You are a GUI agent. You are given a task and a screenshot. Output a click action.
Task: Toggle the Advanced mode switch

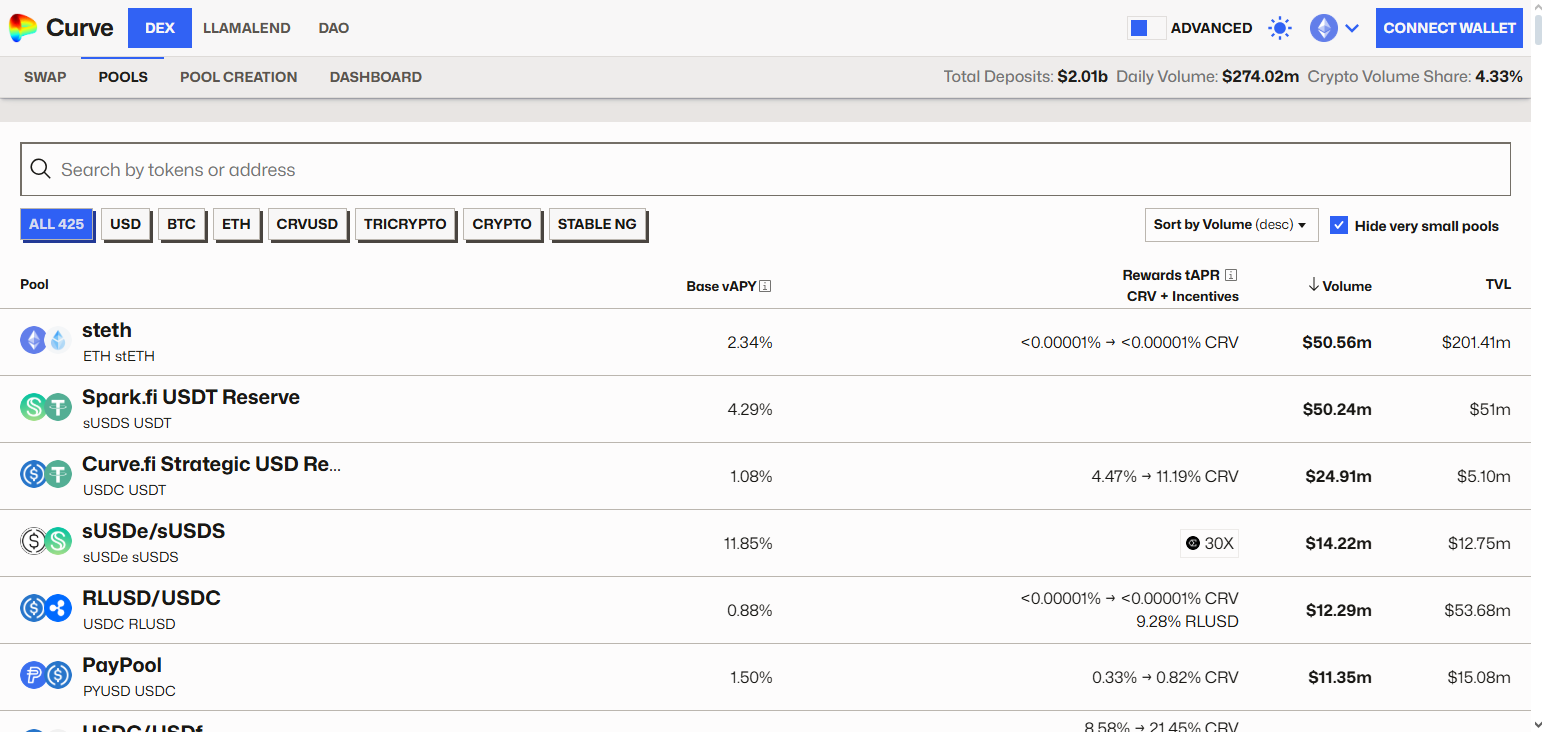(1146, 28)
